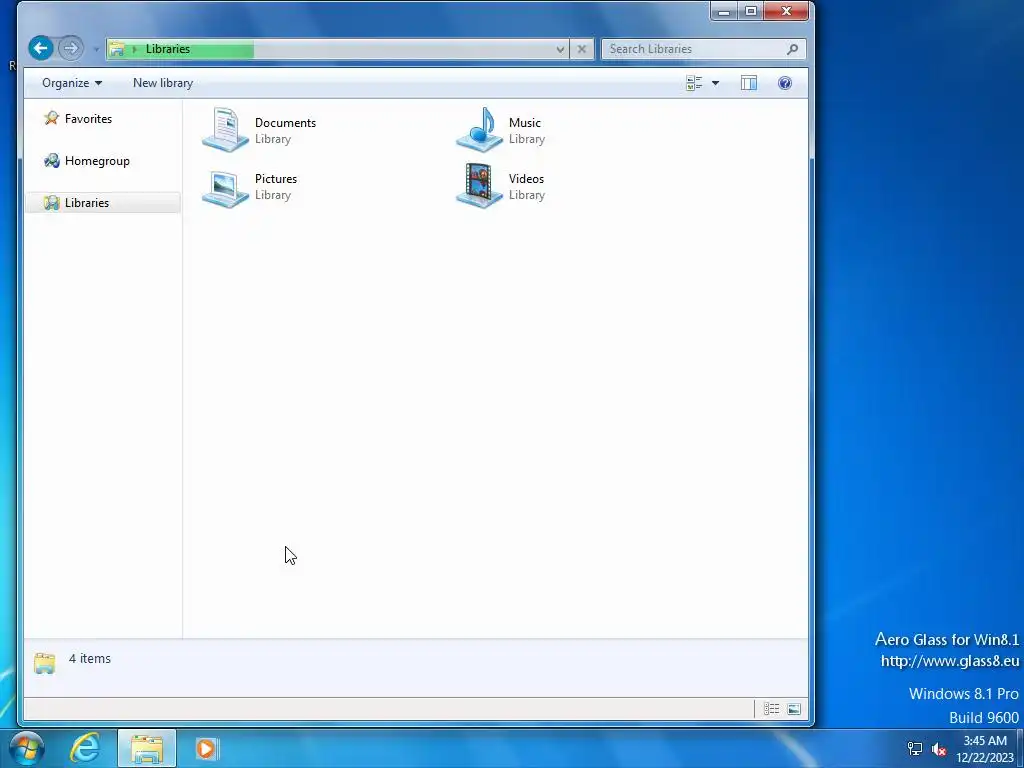1024x768 pixels.
Task: Click the Music label
Action: [x=524, y=123]
